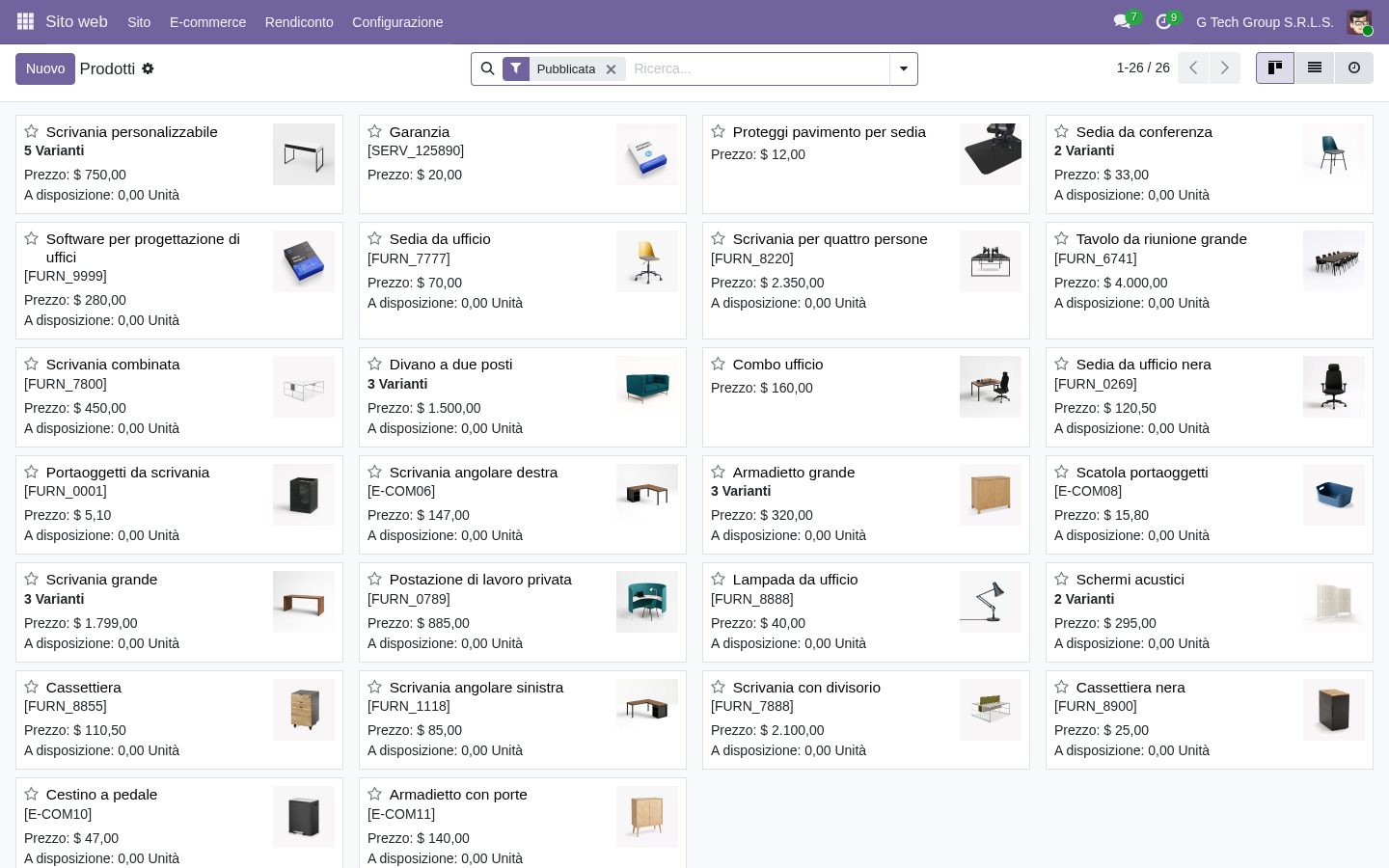This screenshot has height=868, width=1389.
Task: Remove the Pubblicata filter
Action: (x=612, y=69)
